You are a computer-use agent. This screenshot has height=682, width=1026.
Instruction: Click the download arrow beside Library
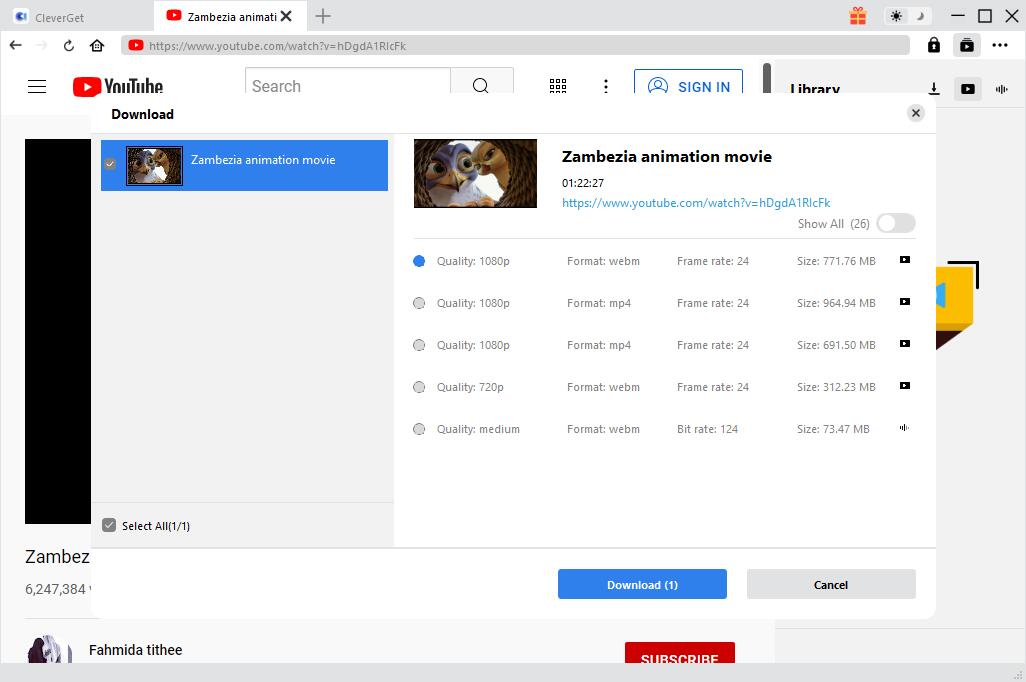point(933,89)
